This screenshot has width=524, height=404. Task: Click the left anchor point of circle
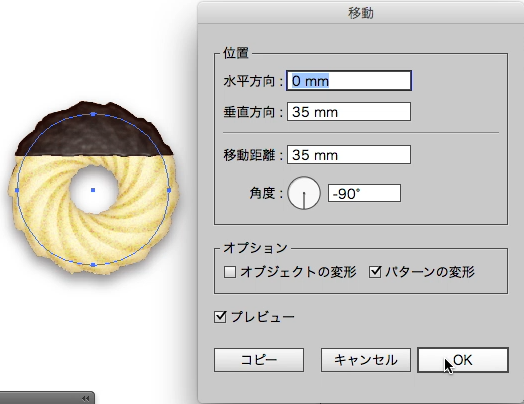[x=17, y=190]
